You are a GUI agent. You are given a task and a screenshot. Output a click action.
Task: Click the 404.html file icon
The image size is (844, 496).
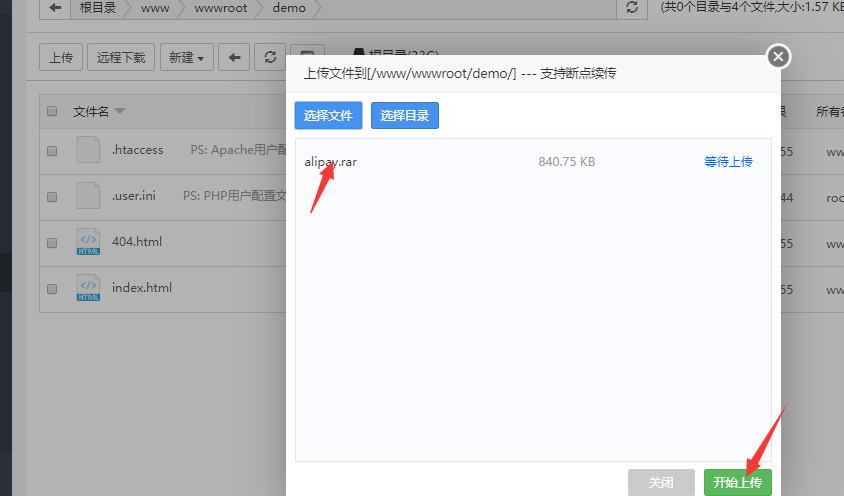pos(88,242)
